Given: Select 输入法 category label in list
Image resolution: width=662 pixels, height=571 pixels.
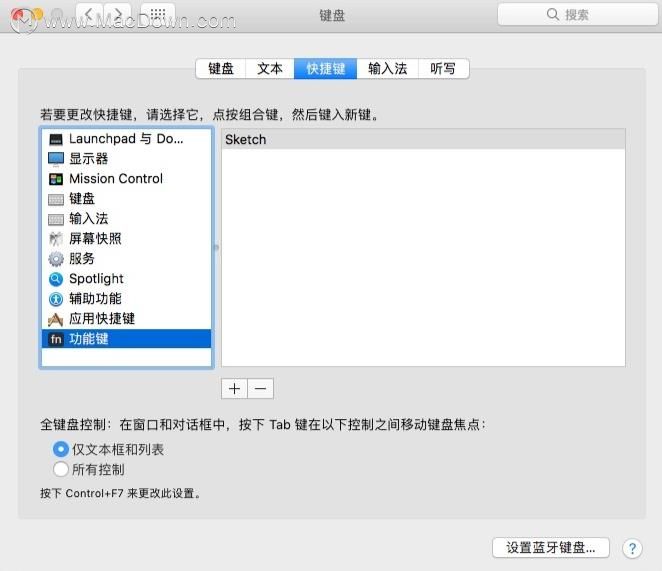Looking at the screenshot, I should click(89, 219).
